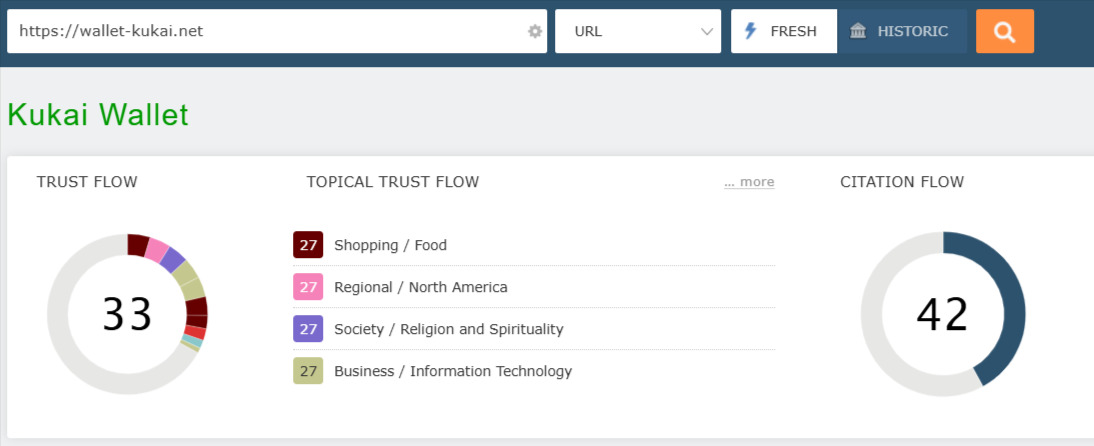Click the orange search magnifier button

1004,31
